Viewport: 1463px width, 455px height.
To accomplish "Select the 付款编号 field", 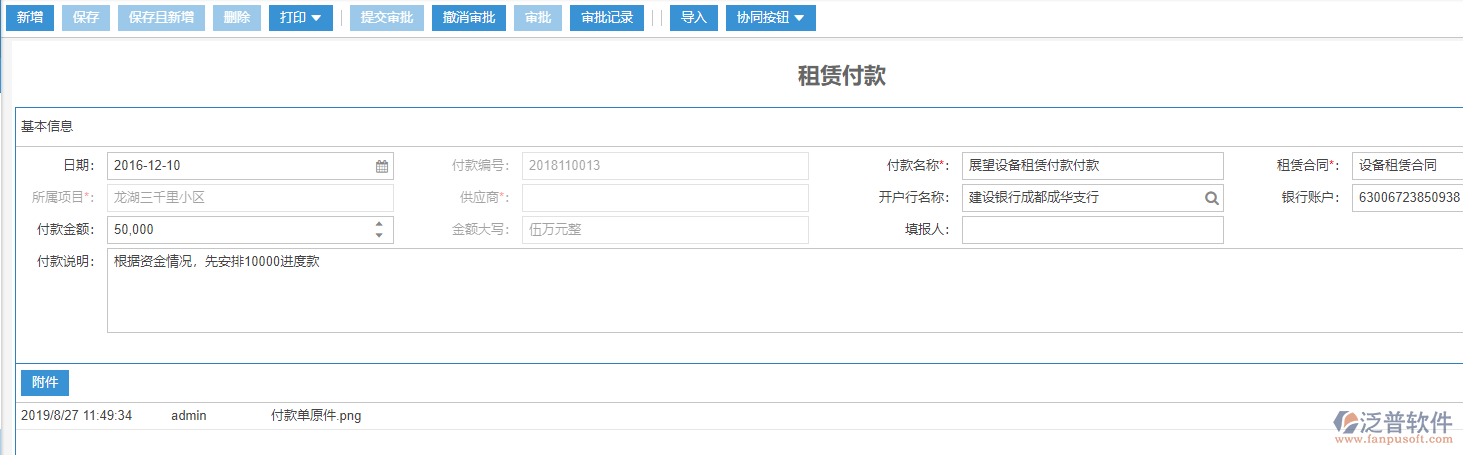I will 665,166.
